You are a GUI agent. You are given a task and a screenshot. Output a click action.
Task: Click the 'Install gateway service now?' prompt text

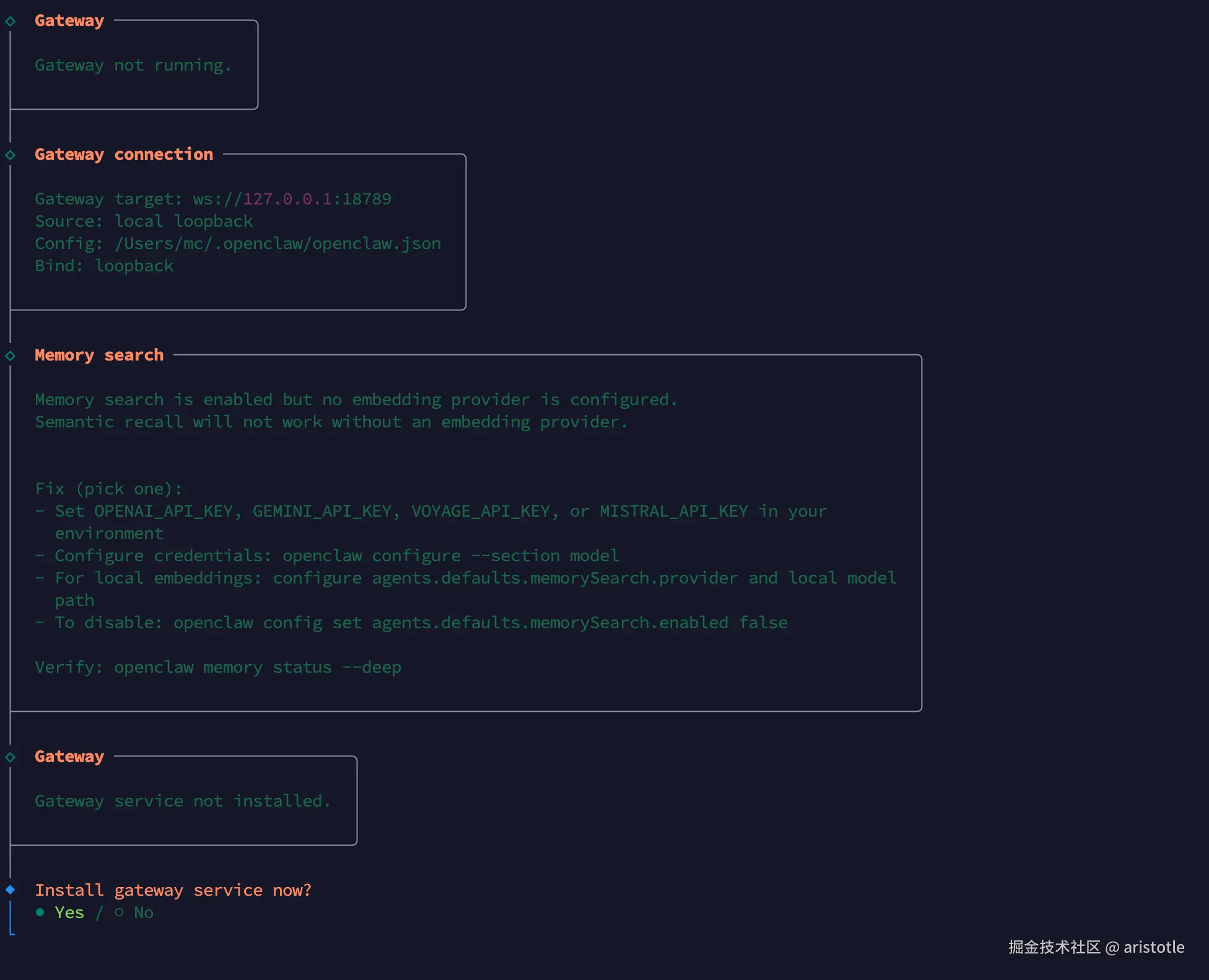click(x=173, y=890)
